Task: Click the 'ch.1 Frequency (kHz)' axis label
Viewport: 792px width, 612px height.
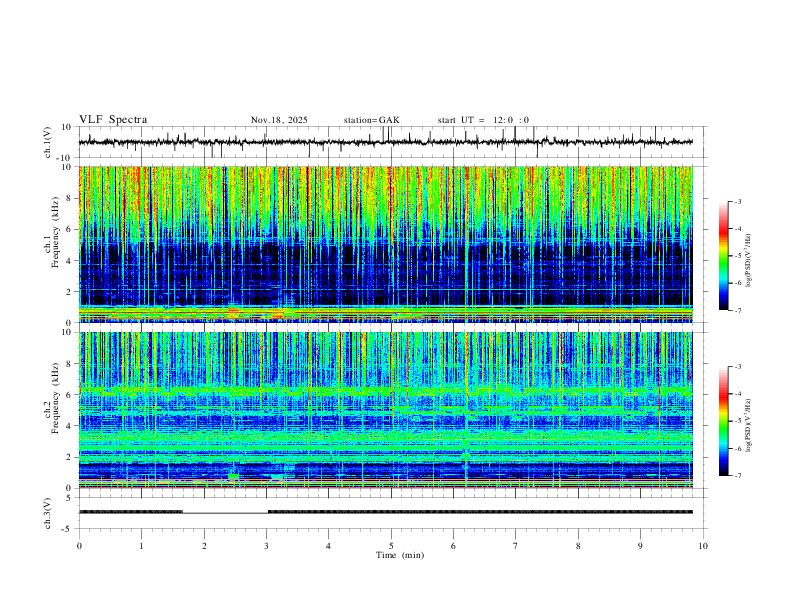Action: (51, 233)
